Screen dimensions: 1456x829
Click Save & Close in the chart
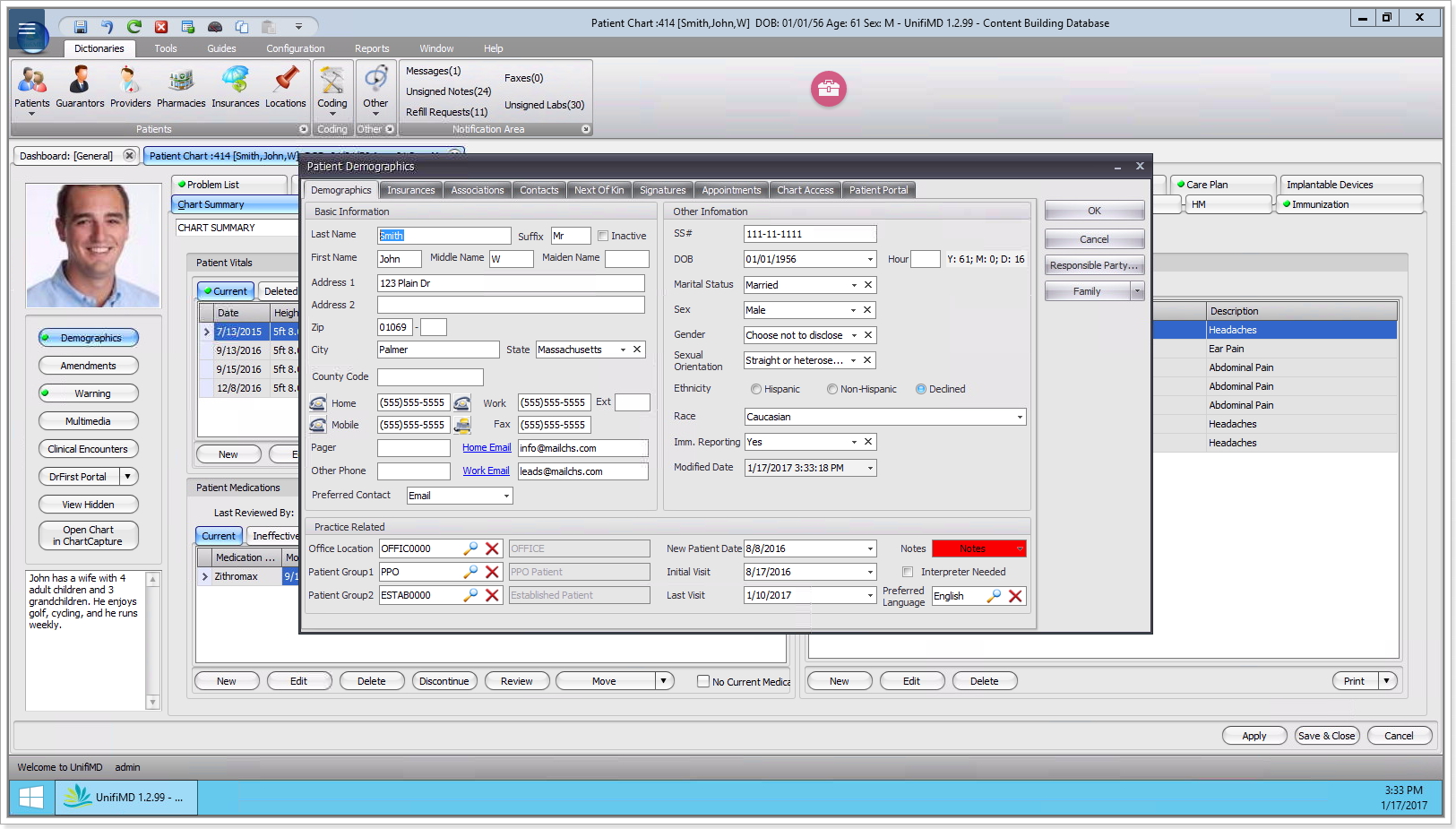pos(1327,736)
